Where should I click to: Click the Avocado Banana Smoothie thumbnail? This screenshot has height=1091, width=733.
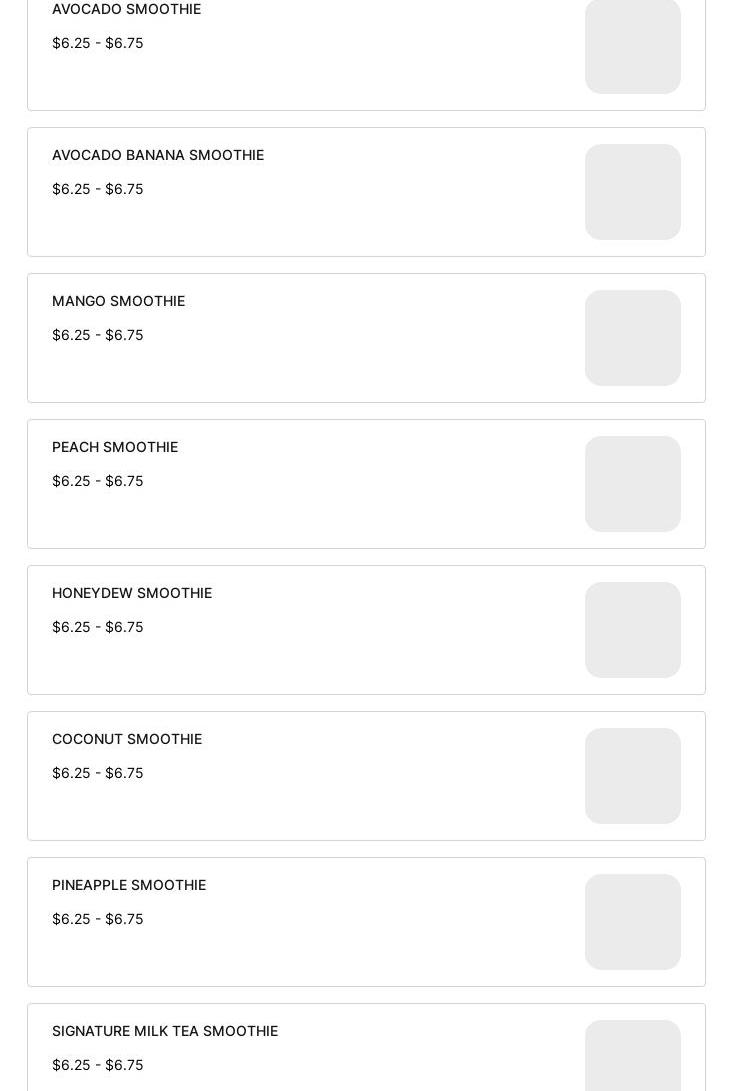632,192
